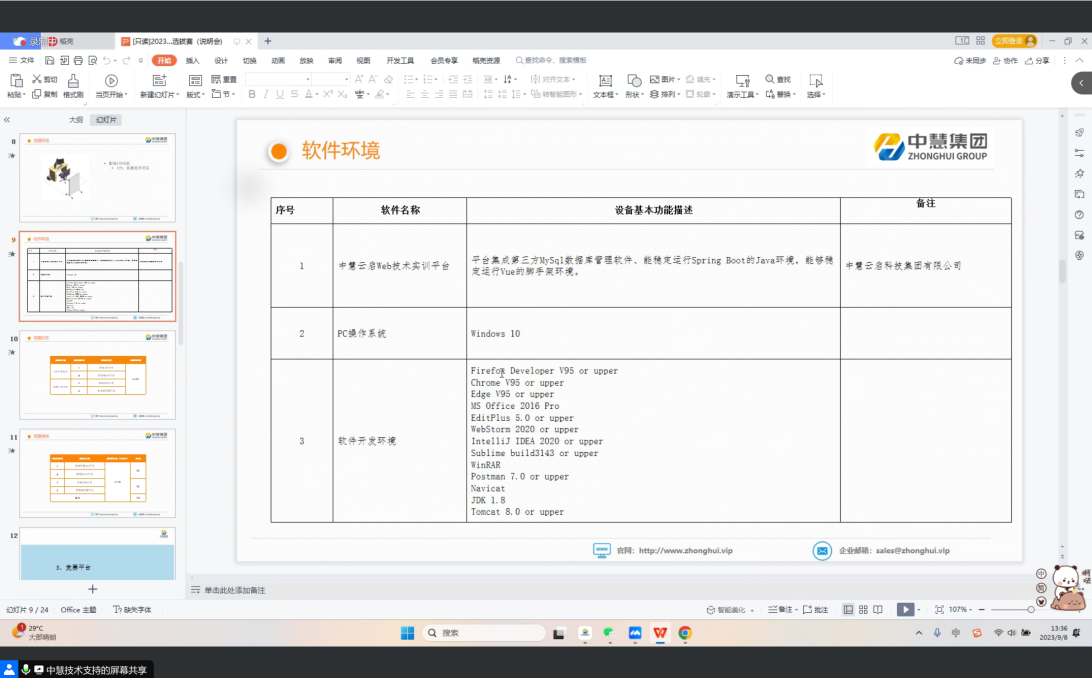Click the Undo arrow icon

click(107, 61)
